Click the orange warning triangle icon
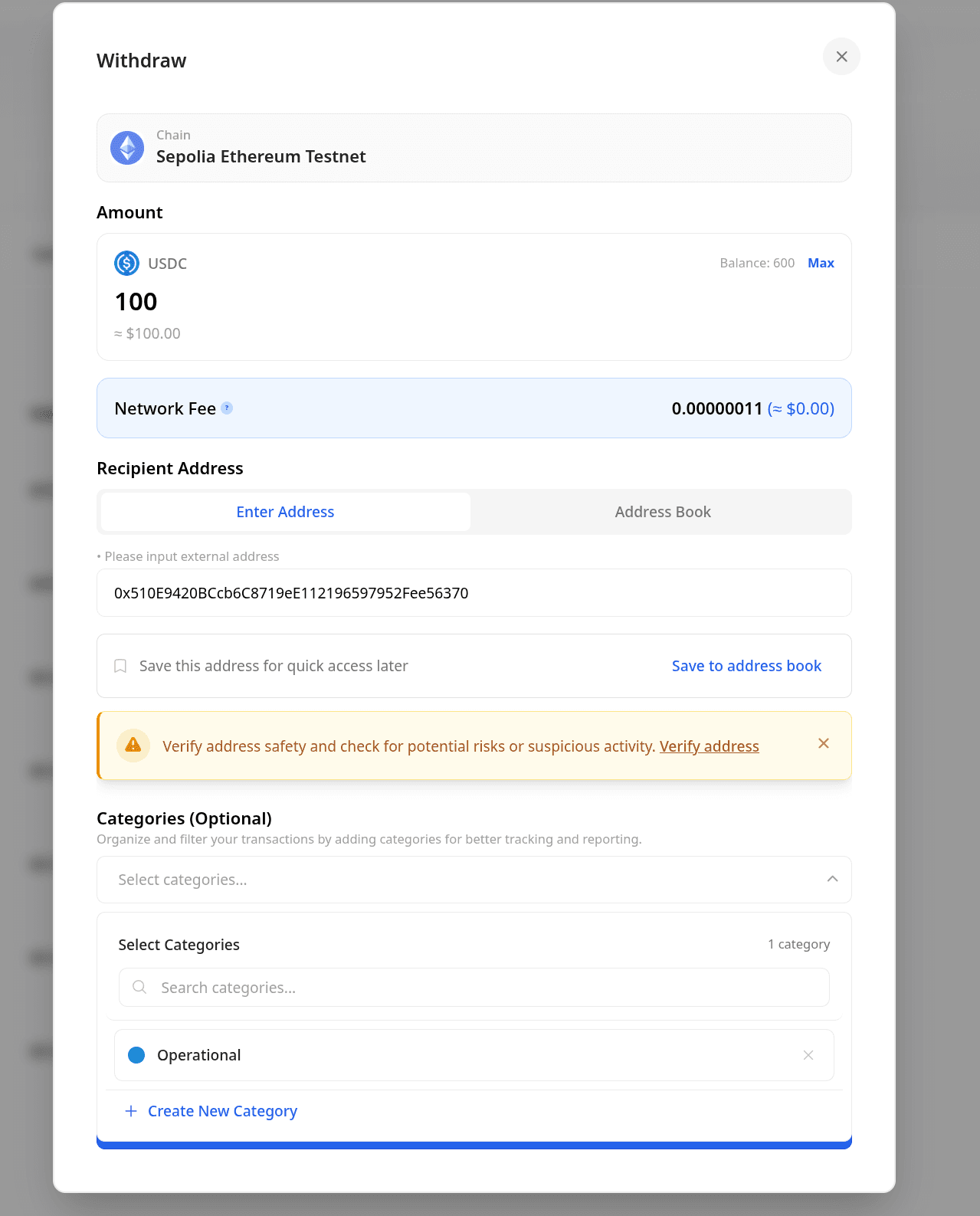Screen dimensions: 980x1216 [x=133, y=746]
